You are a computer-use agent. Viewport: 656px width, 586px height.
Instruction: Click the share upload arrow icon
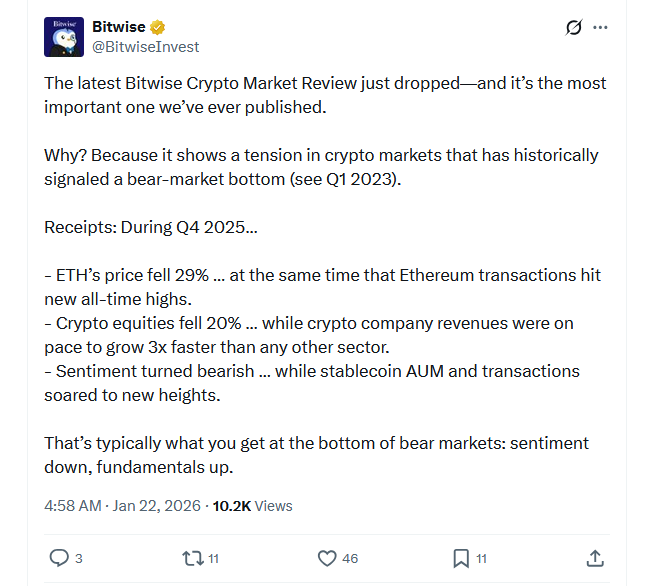coord(594,557)
